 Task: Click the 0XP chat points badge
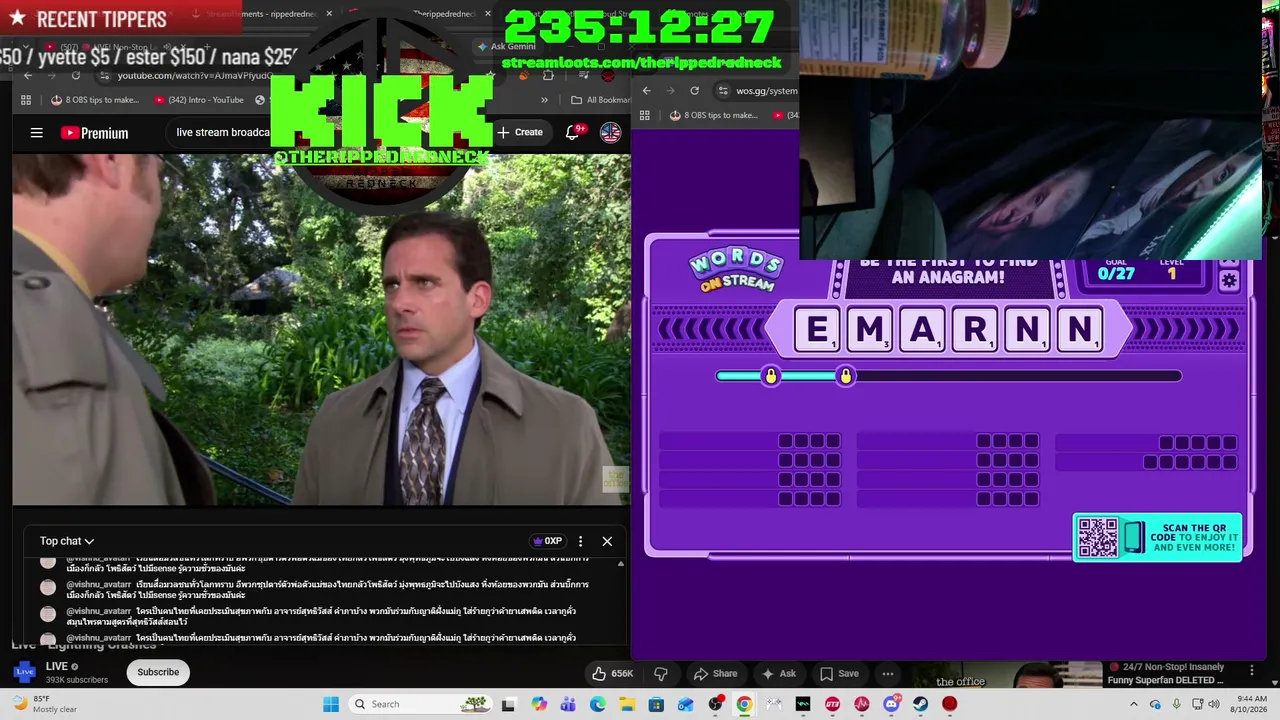coord(547,541)
